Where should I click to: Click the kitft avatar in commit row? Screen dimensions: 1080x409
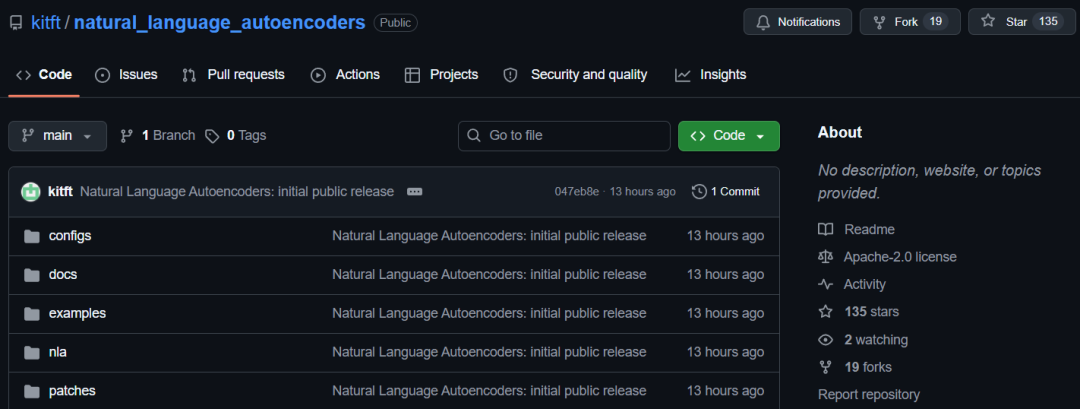click(30, 191)
